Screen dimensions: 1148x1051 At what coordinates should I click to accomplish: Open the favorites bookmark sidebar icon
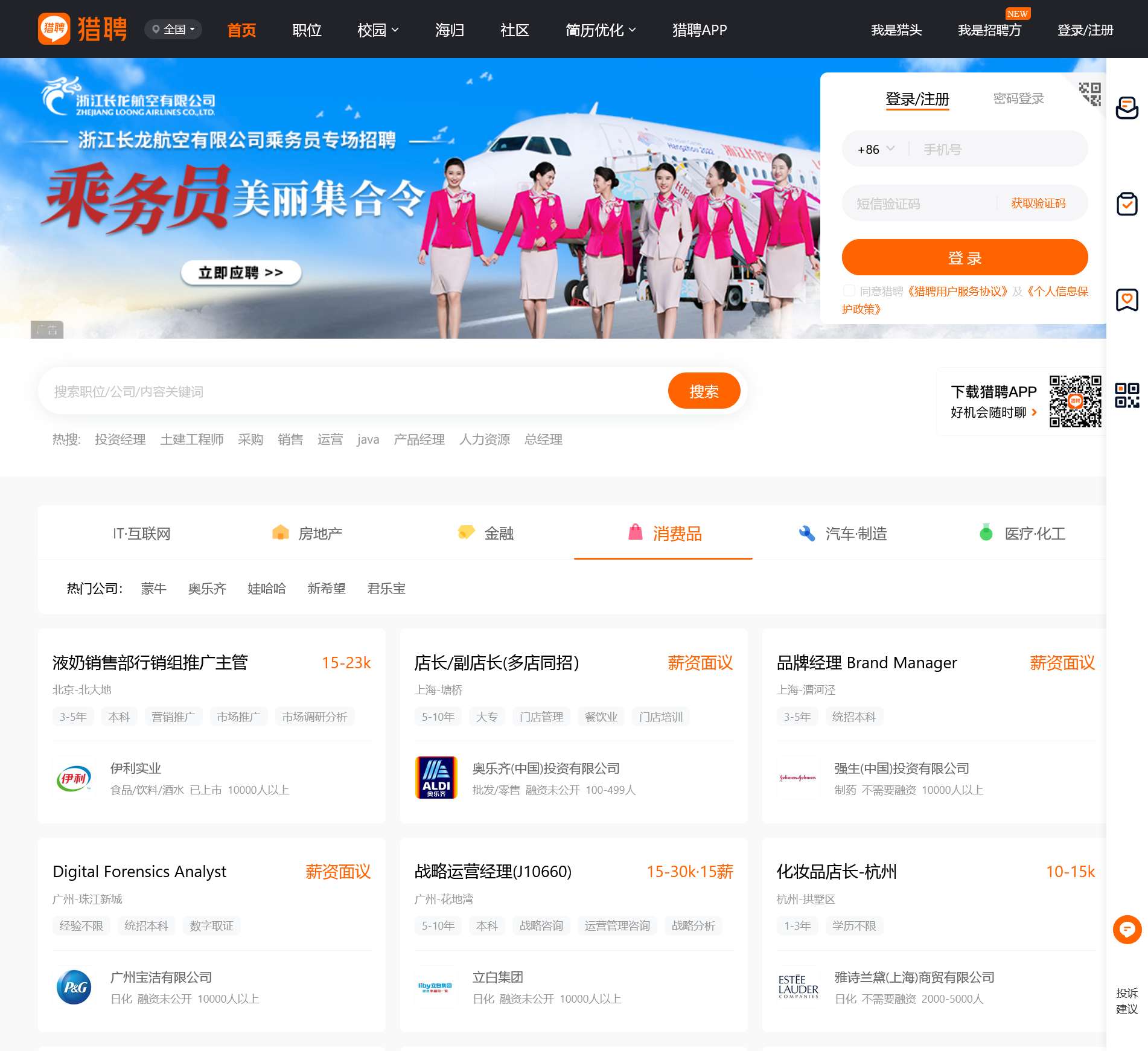tap(1127, 300)
